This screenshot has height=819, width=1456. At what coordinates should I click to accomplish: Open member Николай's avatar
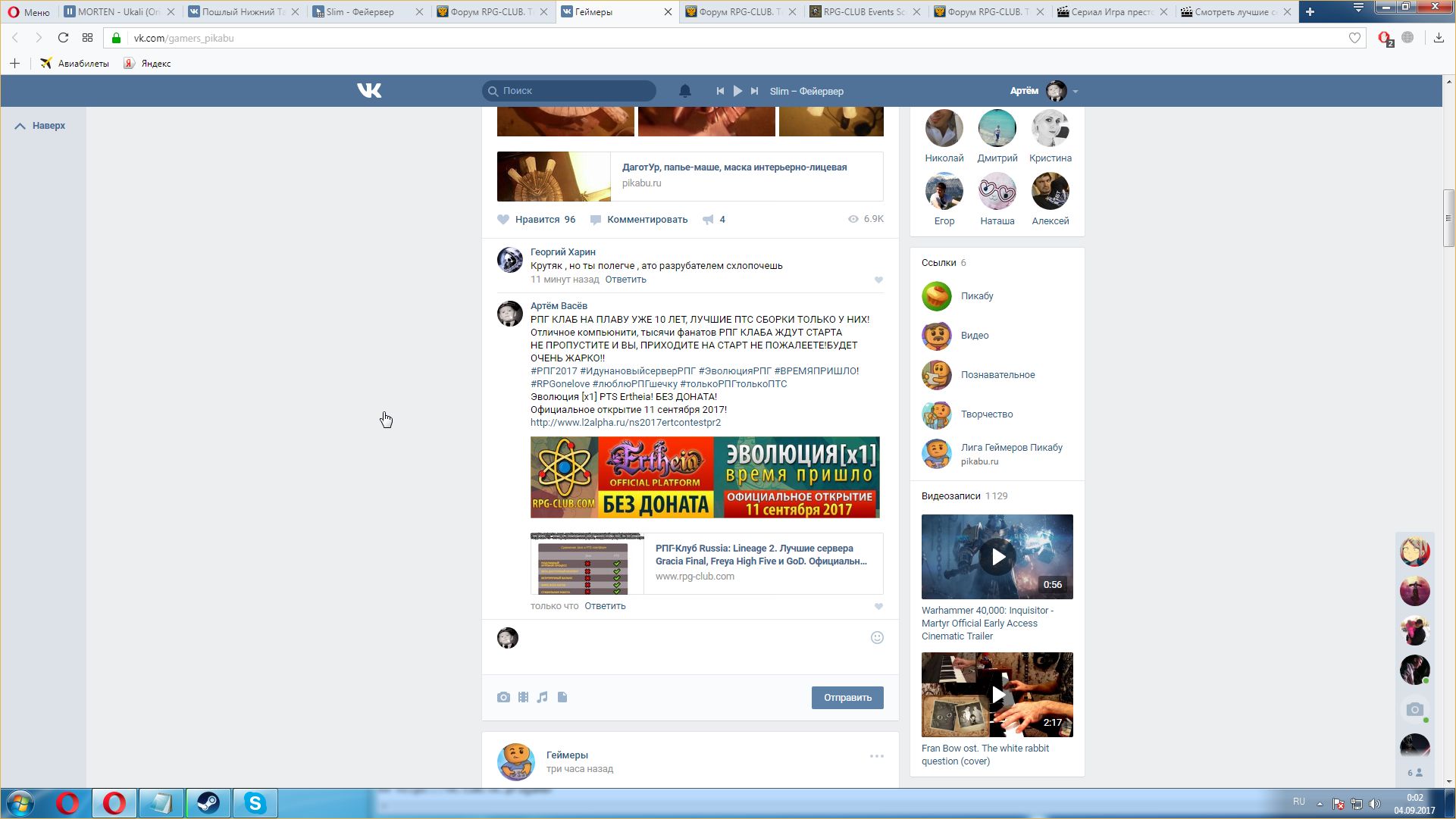tap(944, 128)
